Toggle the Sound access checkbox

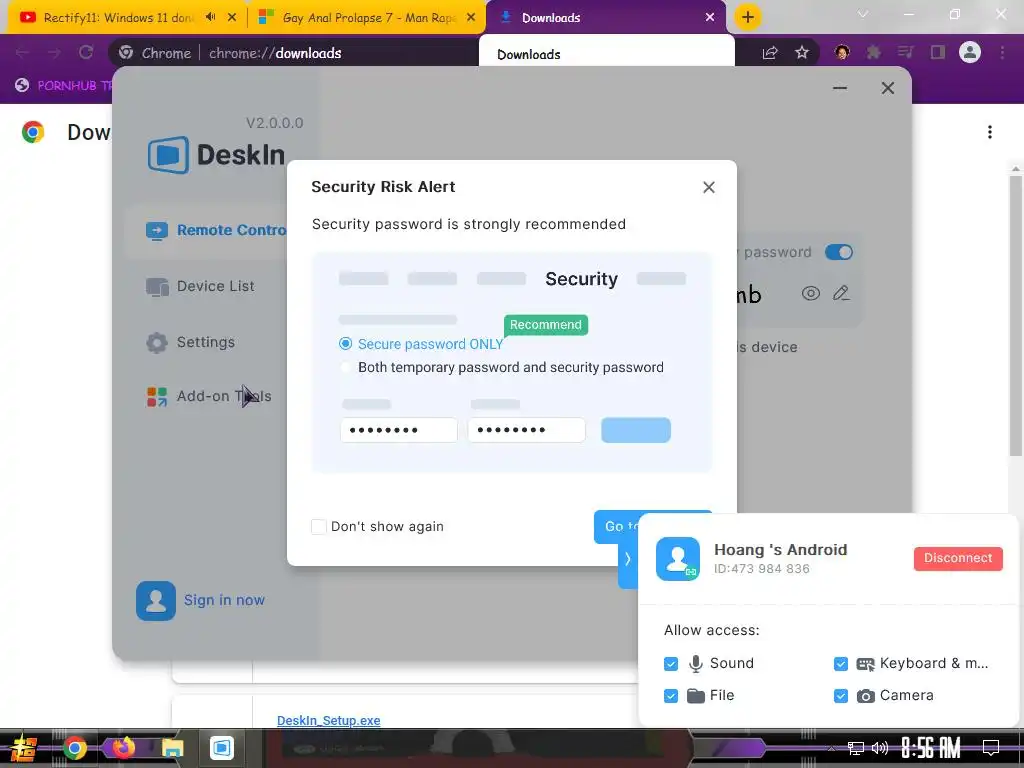[x=671, y=664]
